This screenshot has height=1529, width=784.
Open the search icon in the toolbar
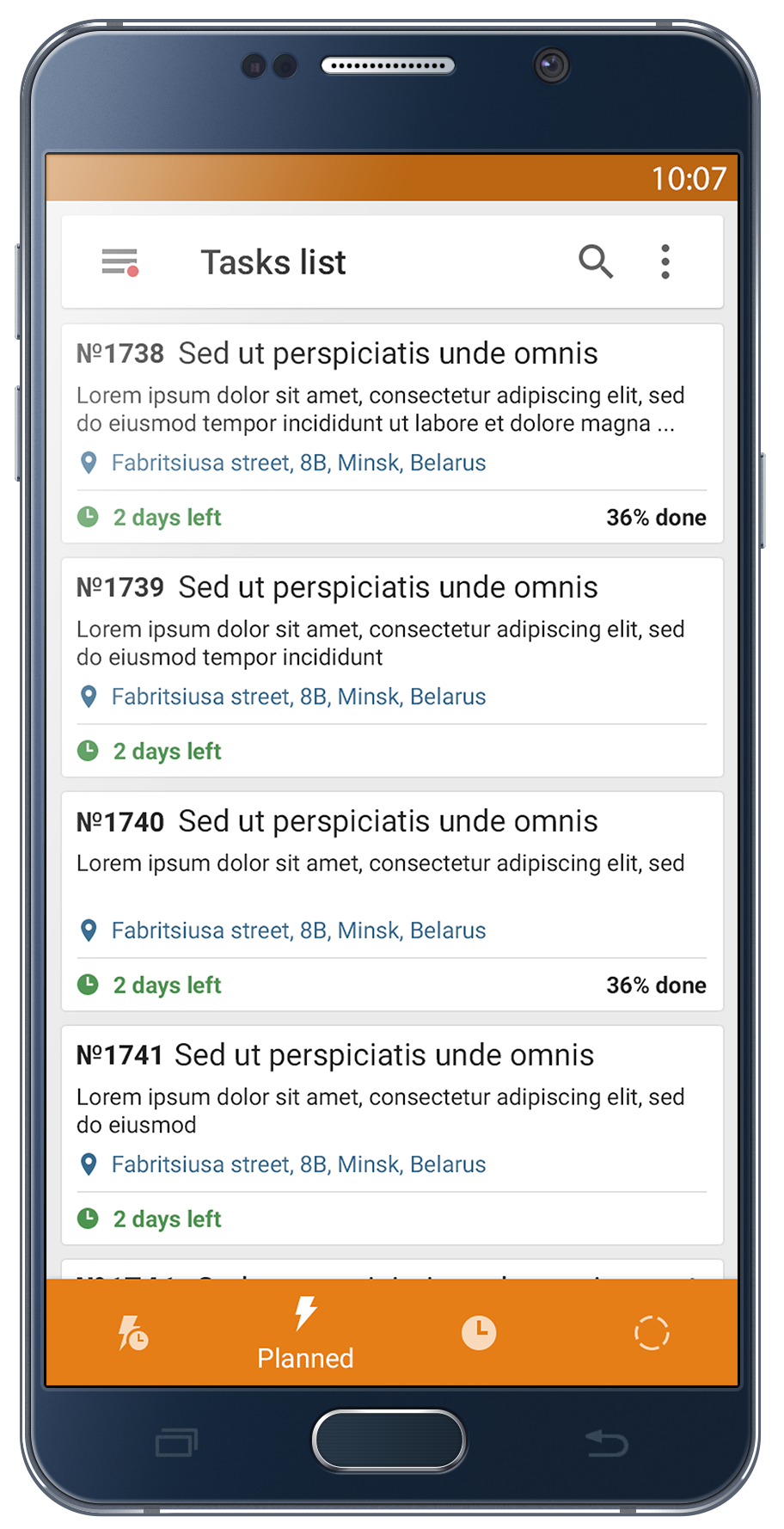pos(596,261)
